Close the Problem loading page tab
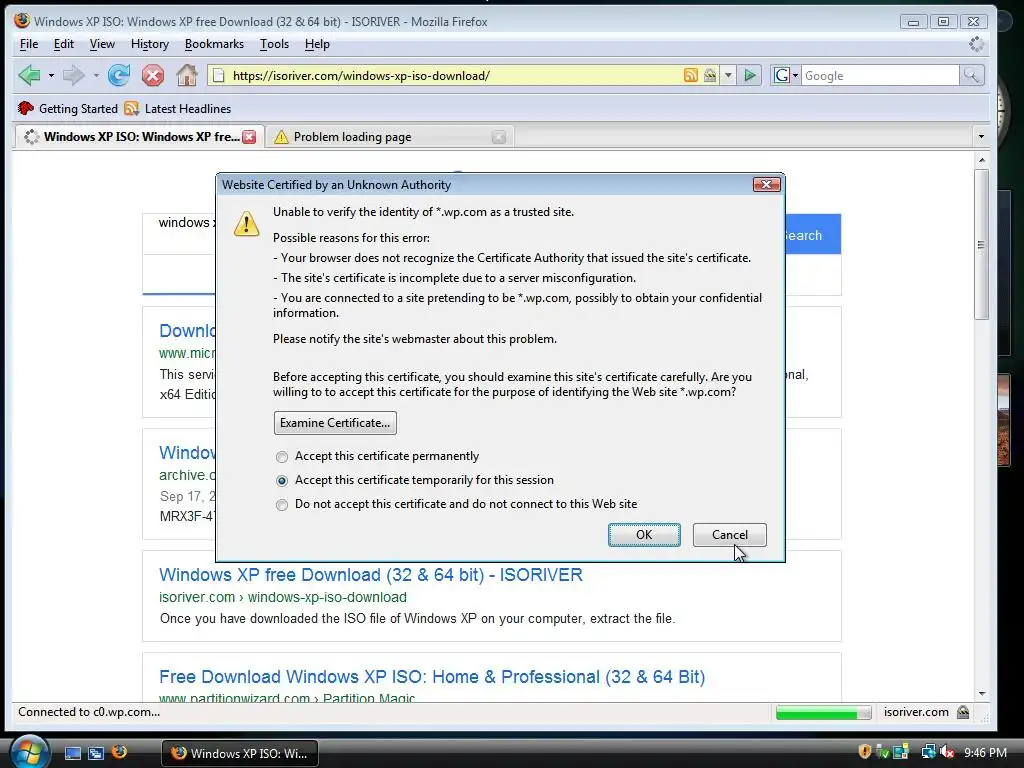Image resolution: width=1024 pixels, height=768 pixels. pyautogui.click(x=499, y=136)
